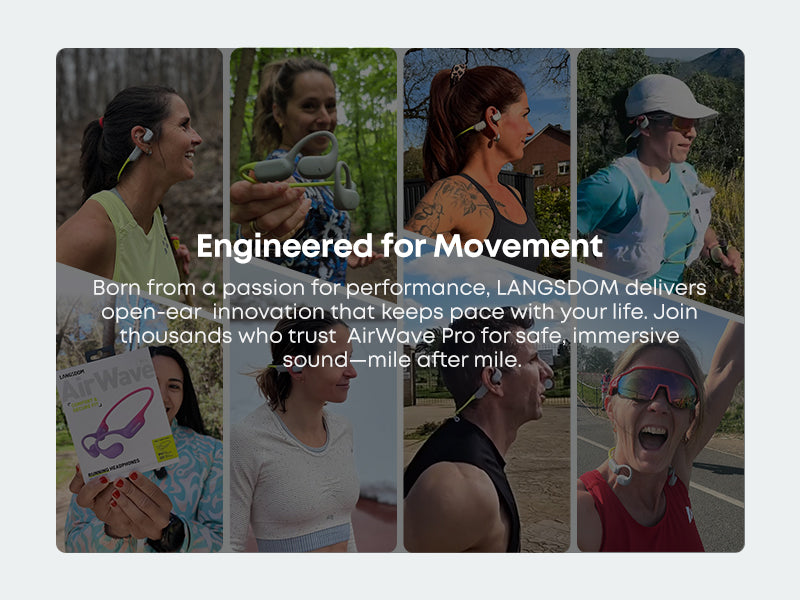Click the headphone on man's ear
800x600 pixels.
coord(494,378)
